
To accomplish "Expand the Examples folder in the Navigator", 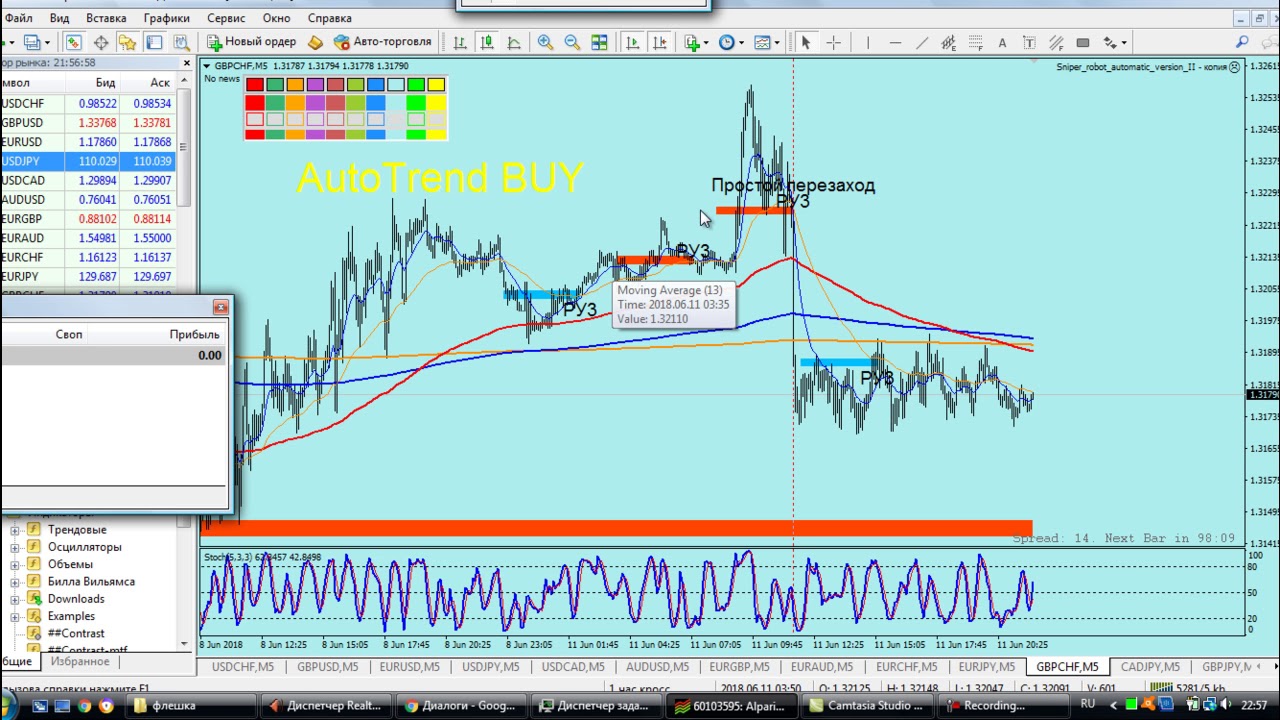I will coord(15,616).
